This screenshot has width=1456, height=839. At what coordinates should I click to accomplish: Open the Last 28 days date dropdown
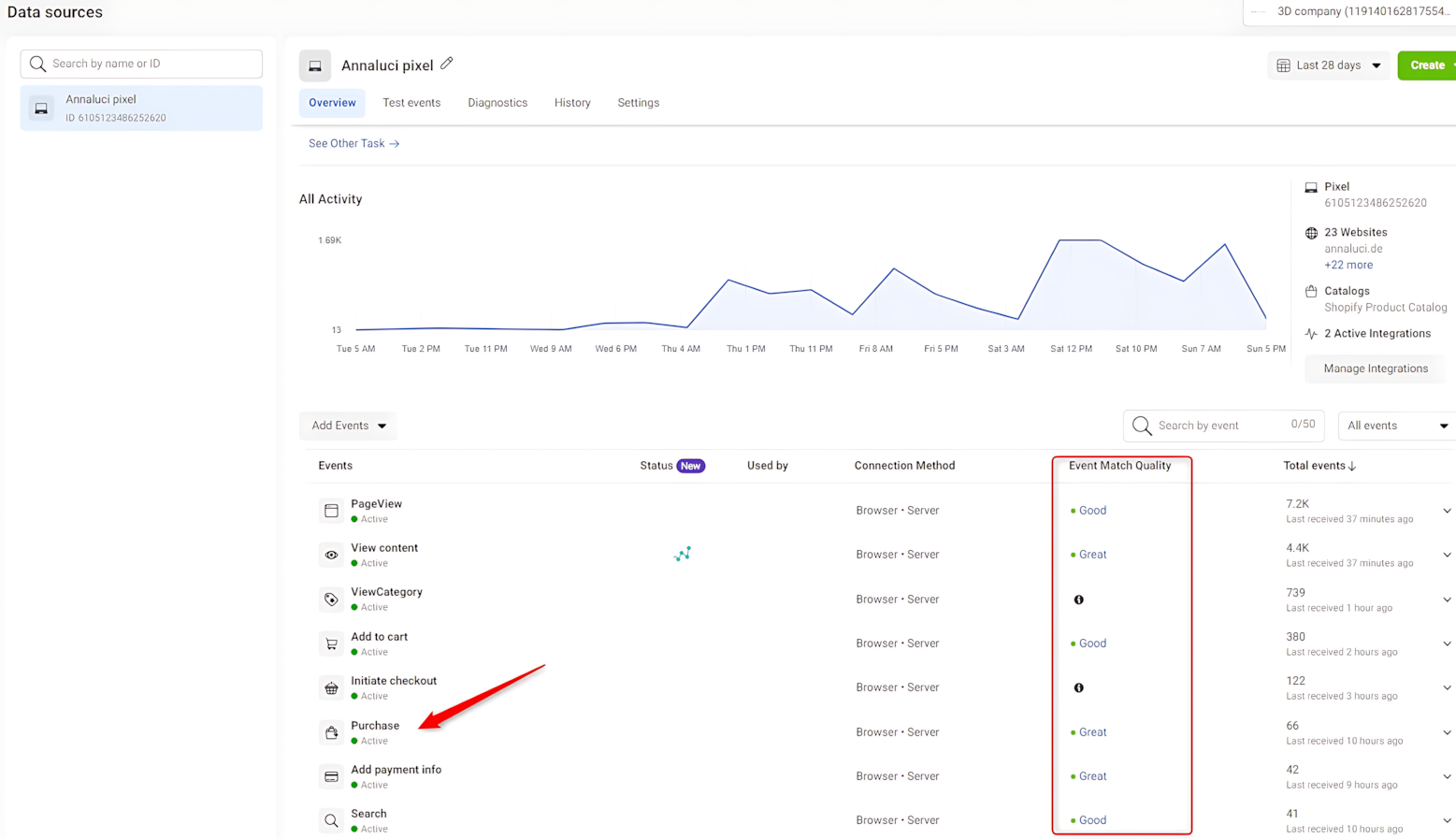[x=1329, y=65]
